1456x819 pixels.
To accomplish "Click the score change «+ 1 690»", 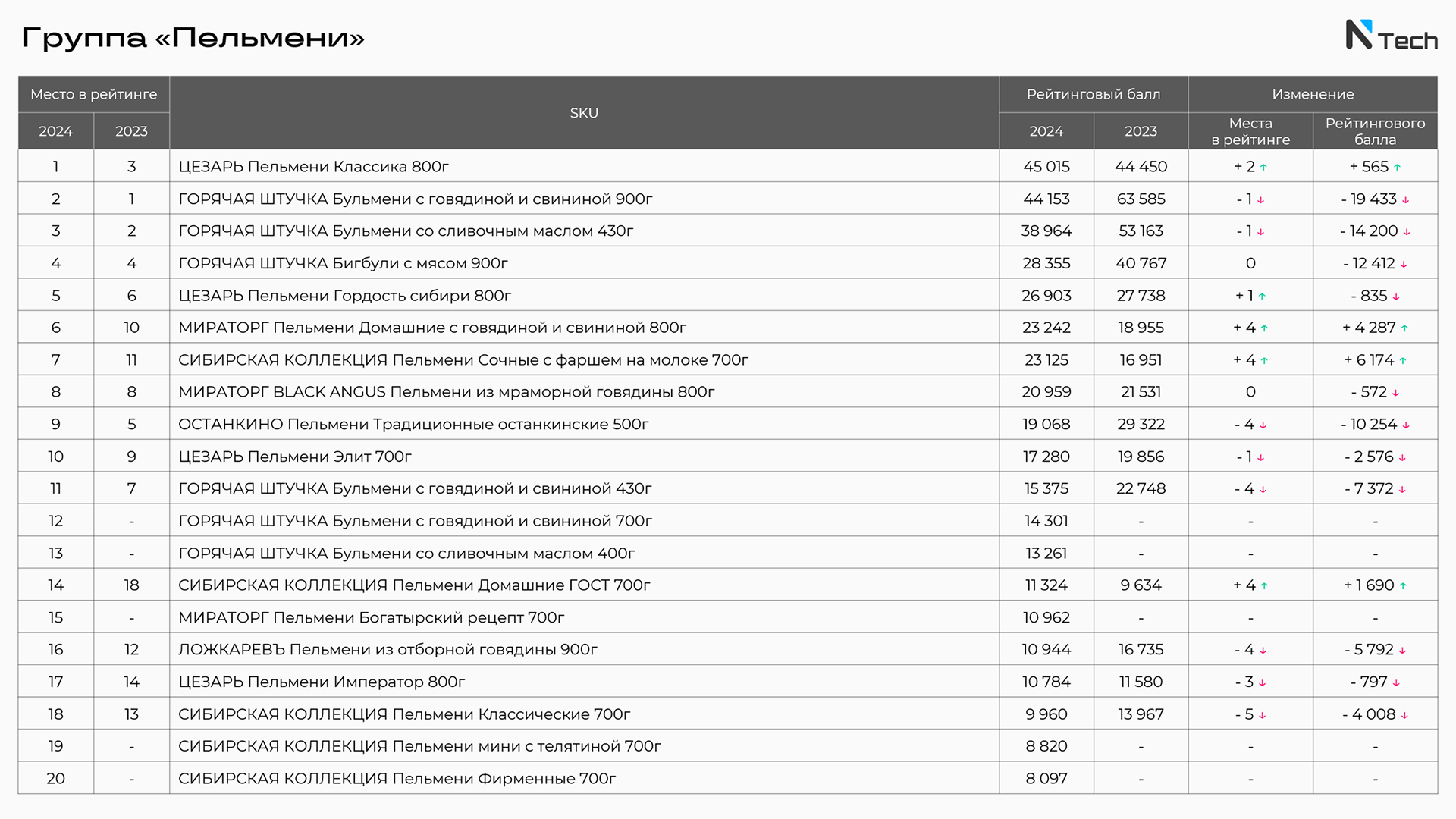I will click(x=1375, y=585).
